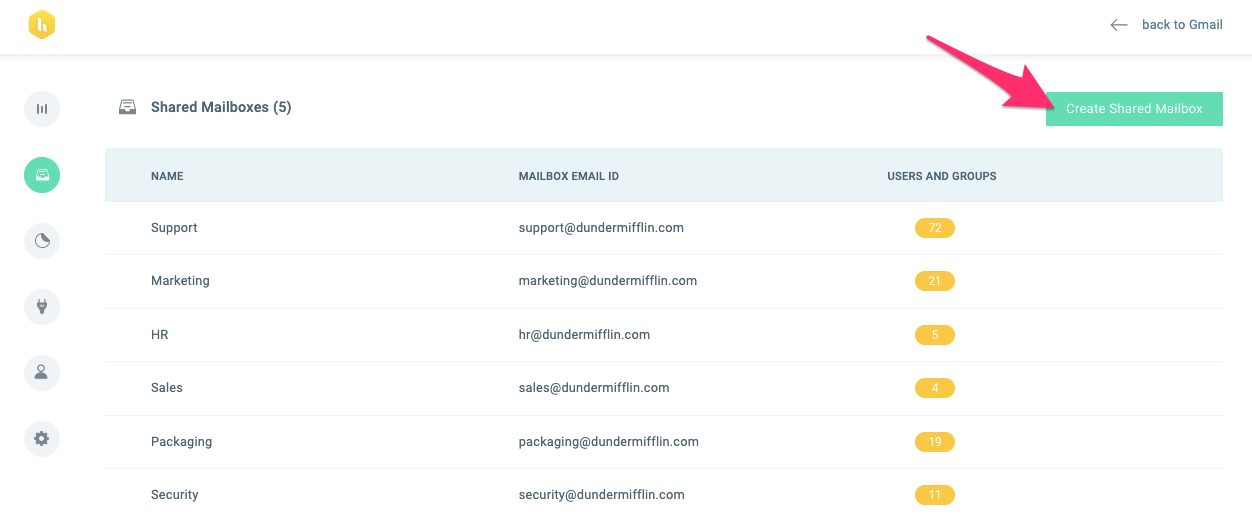1252x521 pixels.
Task: Click the inbox tray icon beside Shared Mailboxes
Action: [x=127, y=107]
